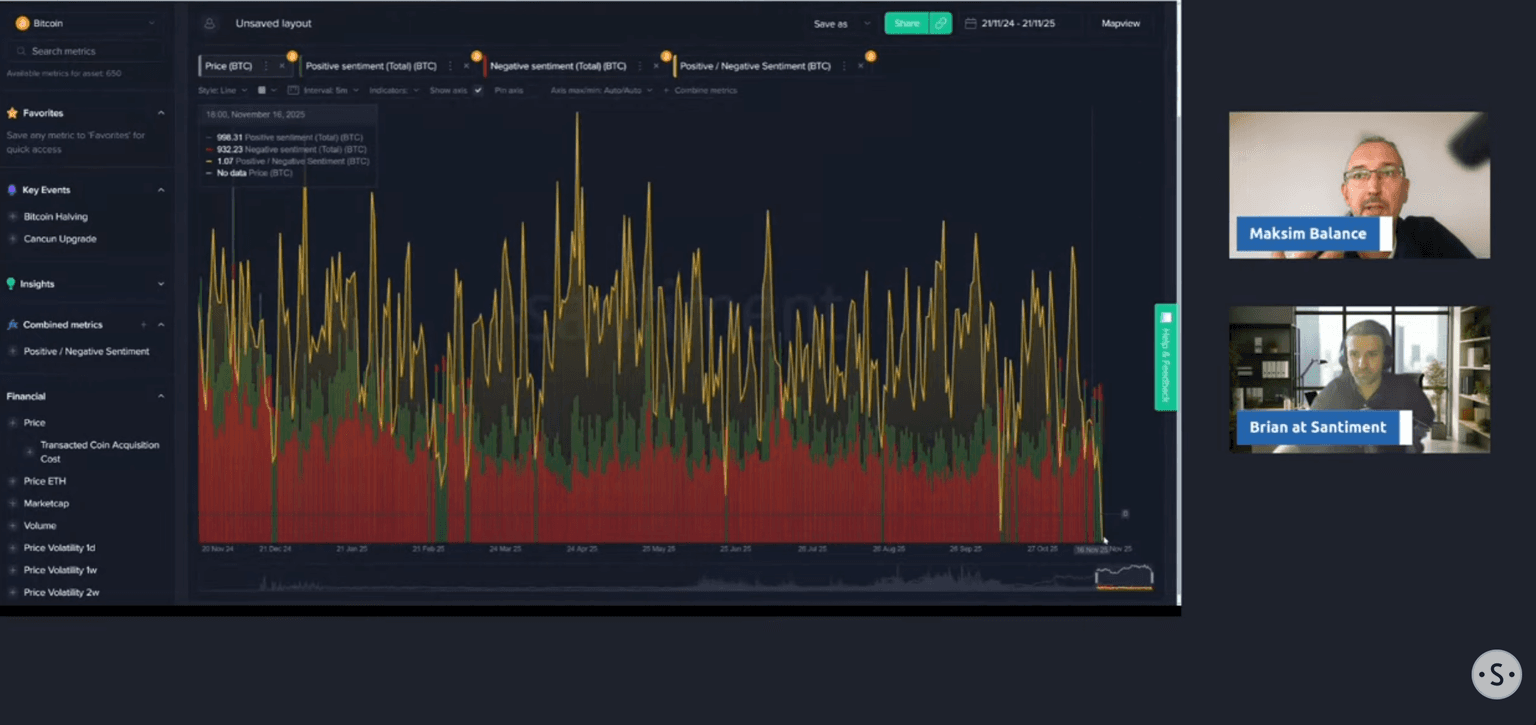Uncheck the Show axis checkbox

pyautogui.click(x=478, y=91)
